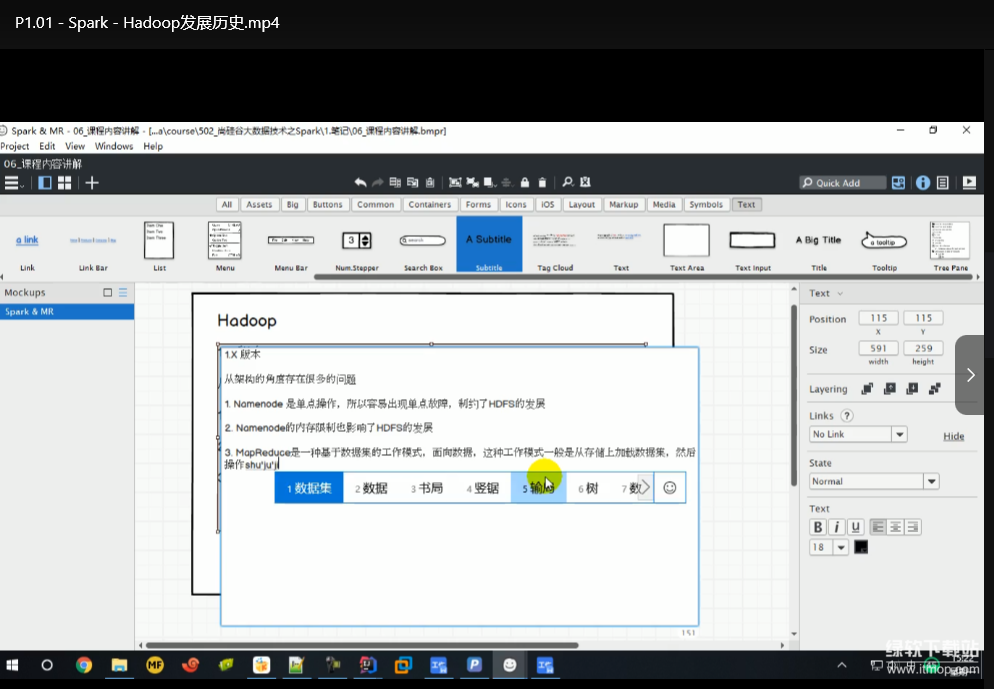Image resolution: width=994 pixels, height=689 pixels.
Task: Pick the Text Area control thumbnail
Action: (x=687, y=246)
